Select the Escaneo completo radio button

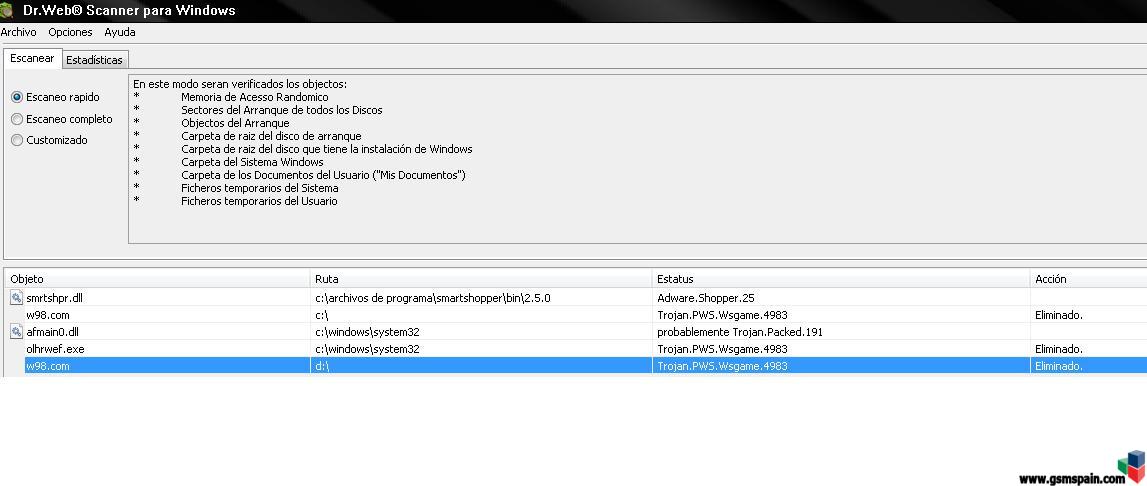click(x=17, y=119)
